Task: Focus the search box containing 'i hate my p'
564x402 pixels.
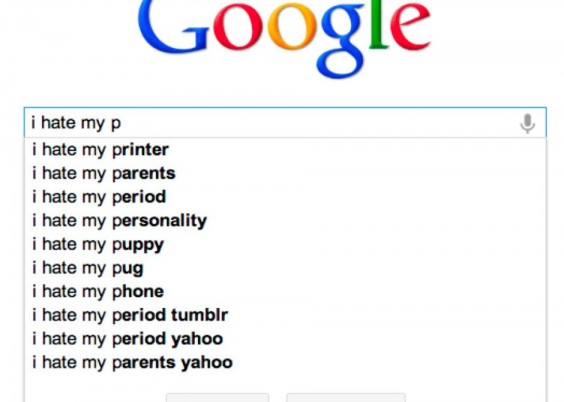Action: coord(285,122)
